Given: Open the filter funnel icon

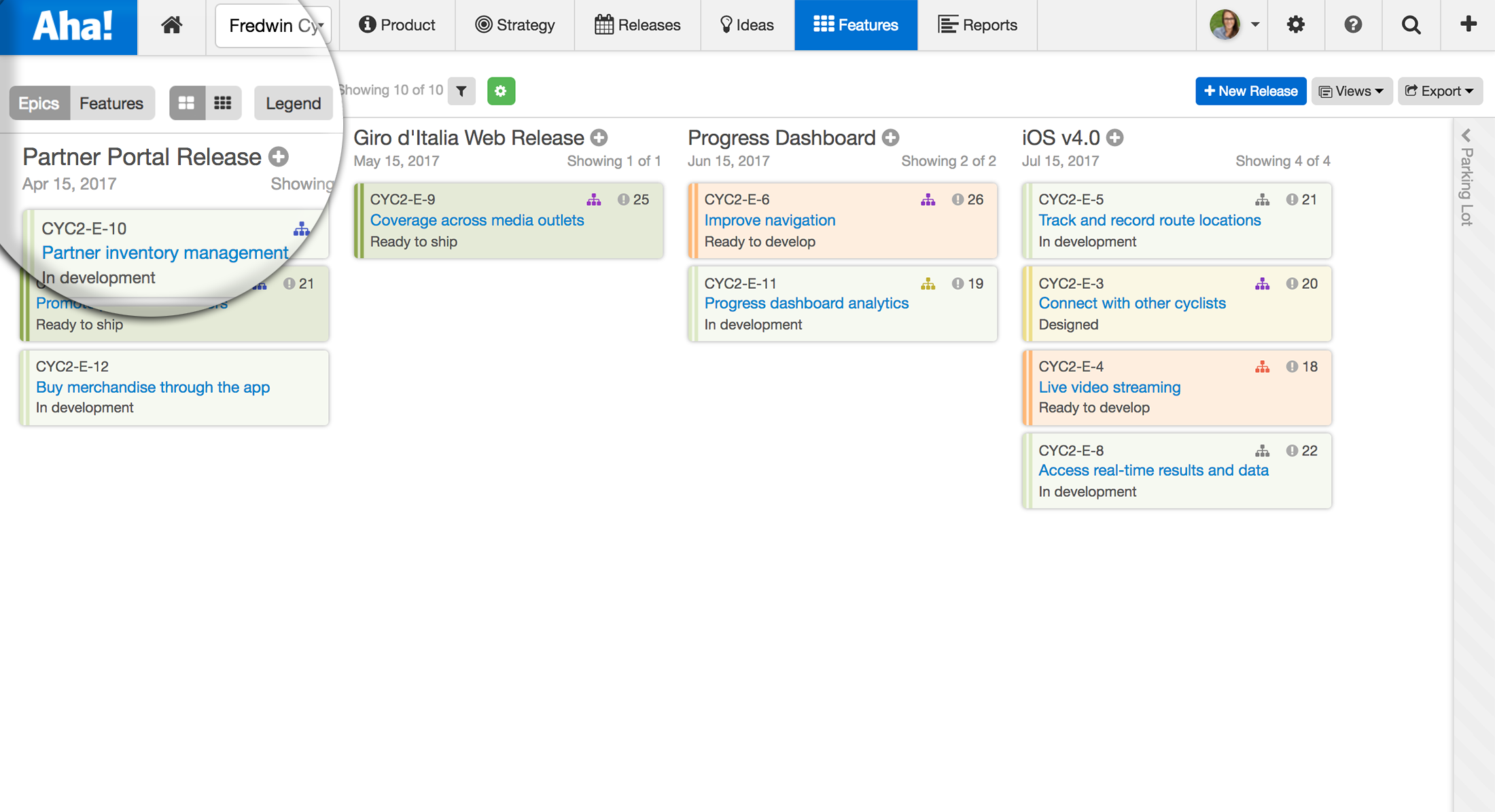Looking at the screenshot, I should [x=461, y=91].
